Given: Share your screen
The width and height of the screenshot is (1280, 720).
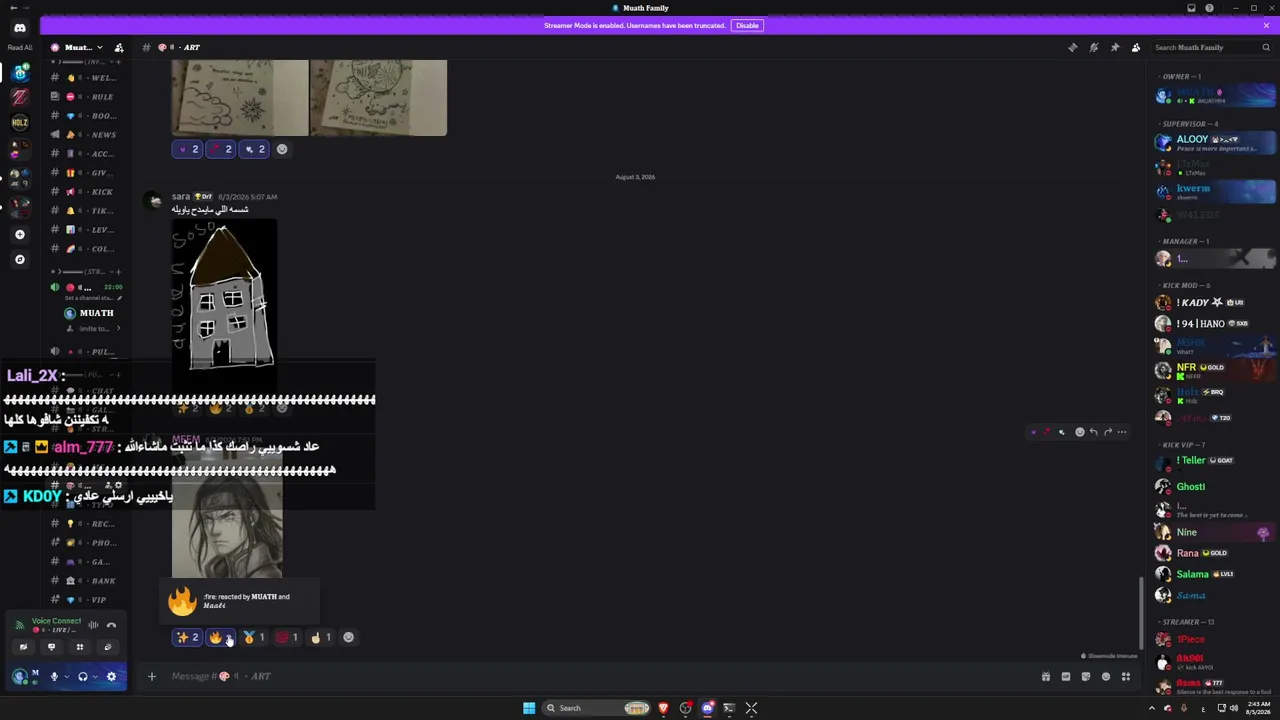Looking at the screenshot, I should [51, 647].
